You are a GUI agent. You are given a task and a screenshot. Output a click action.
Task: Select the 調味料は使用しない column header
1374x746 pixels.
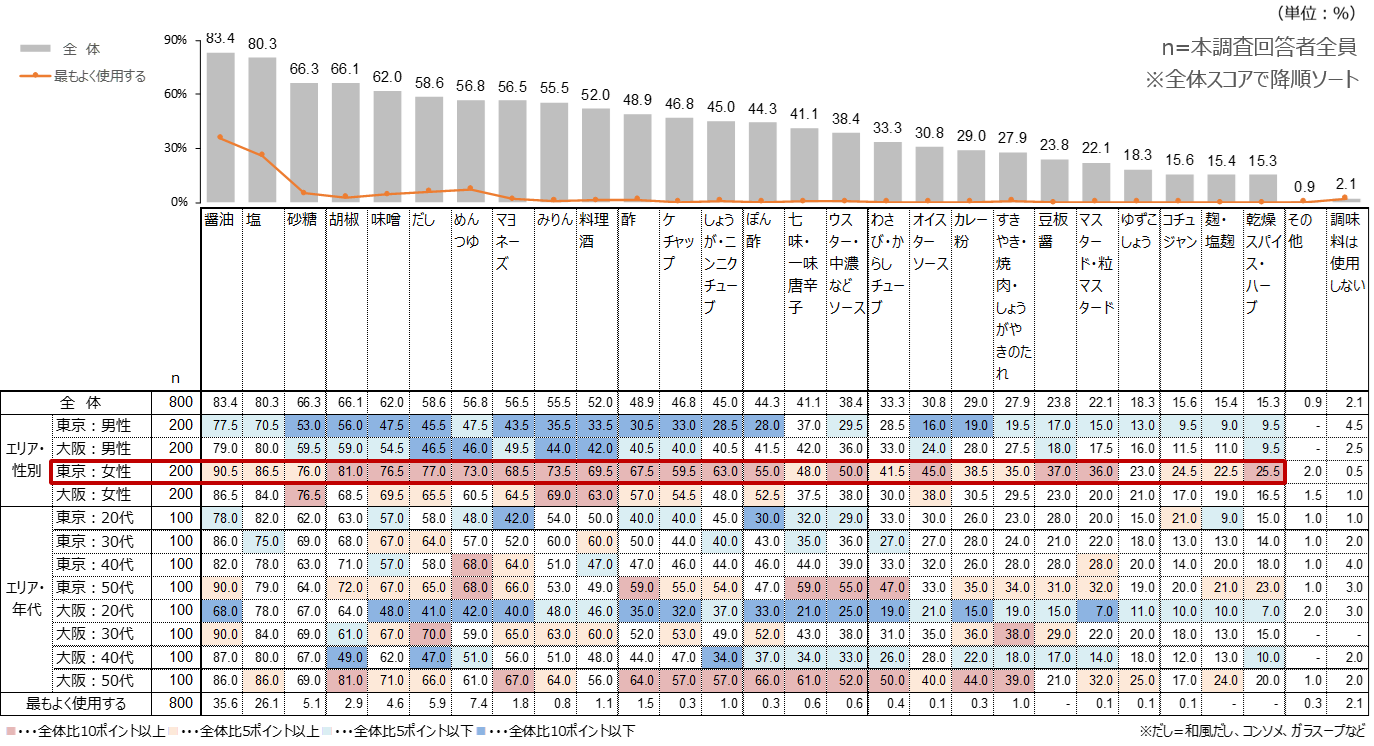(1346, 252)
